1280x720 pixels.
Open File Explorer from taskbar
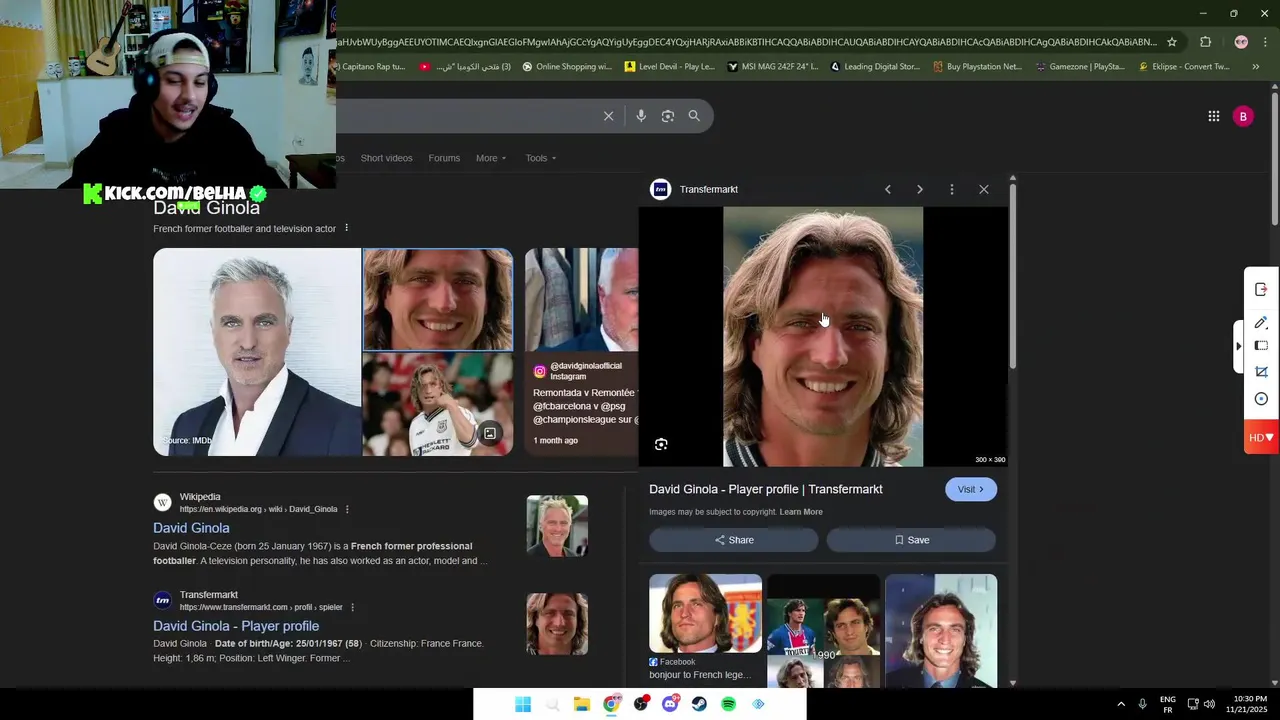click(582, 704)
